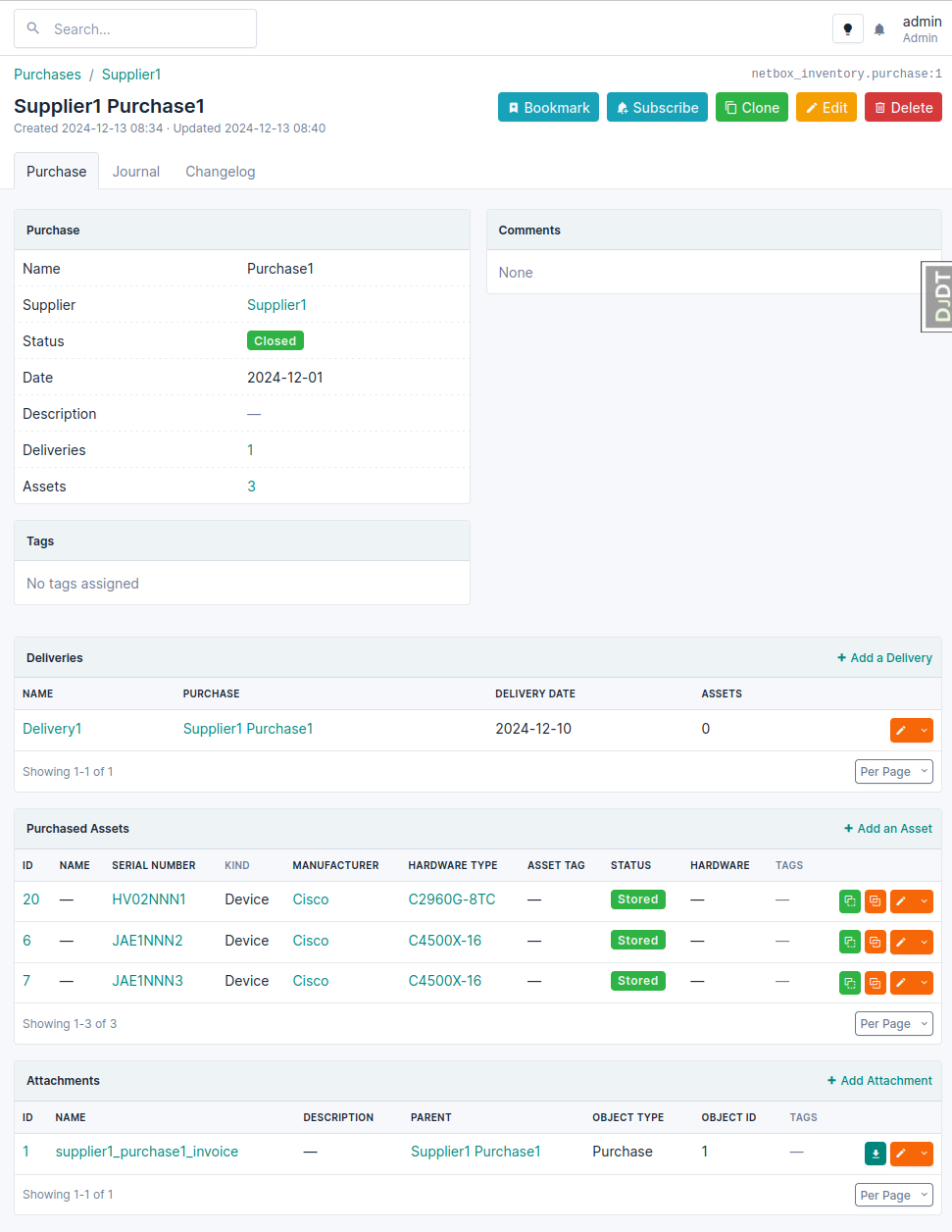This screenshot has width=952, height=1232.
Task: Switch to the Journal tab
Action: (136, 172)
